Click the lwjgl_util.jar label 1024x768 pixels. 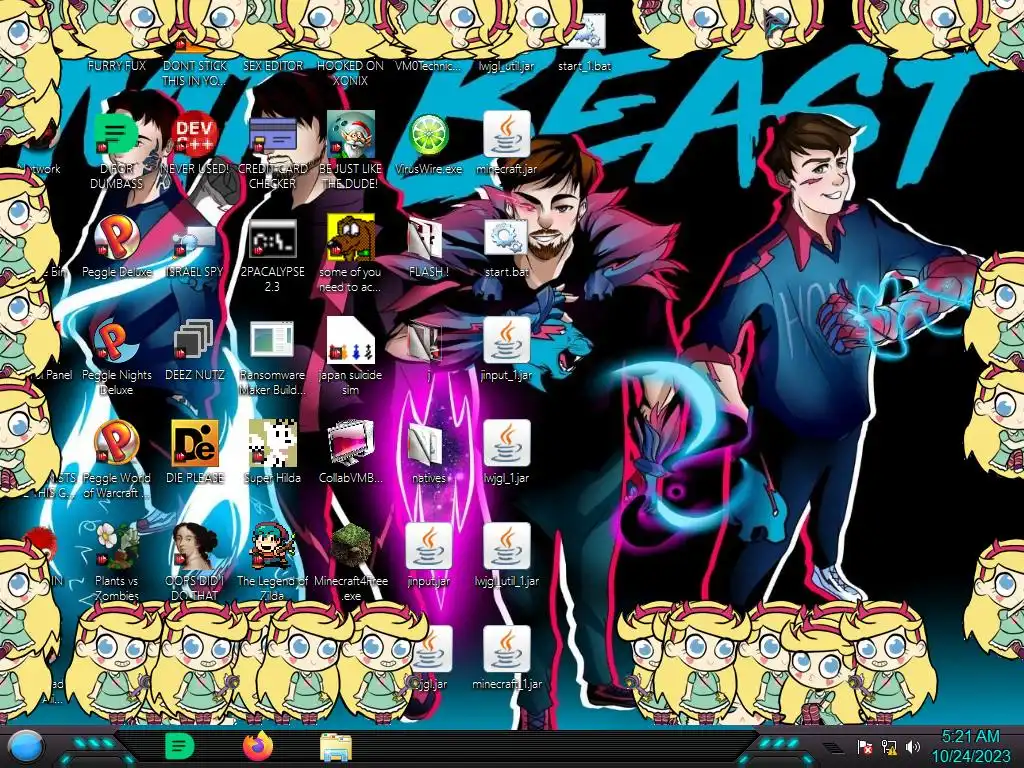pos(507,65)
